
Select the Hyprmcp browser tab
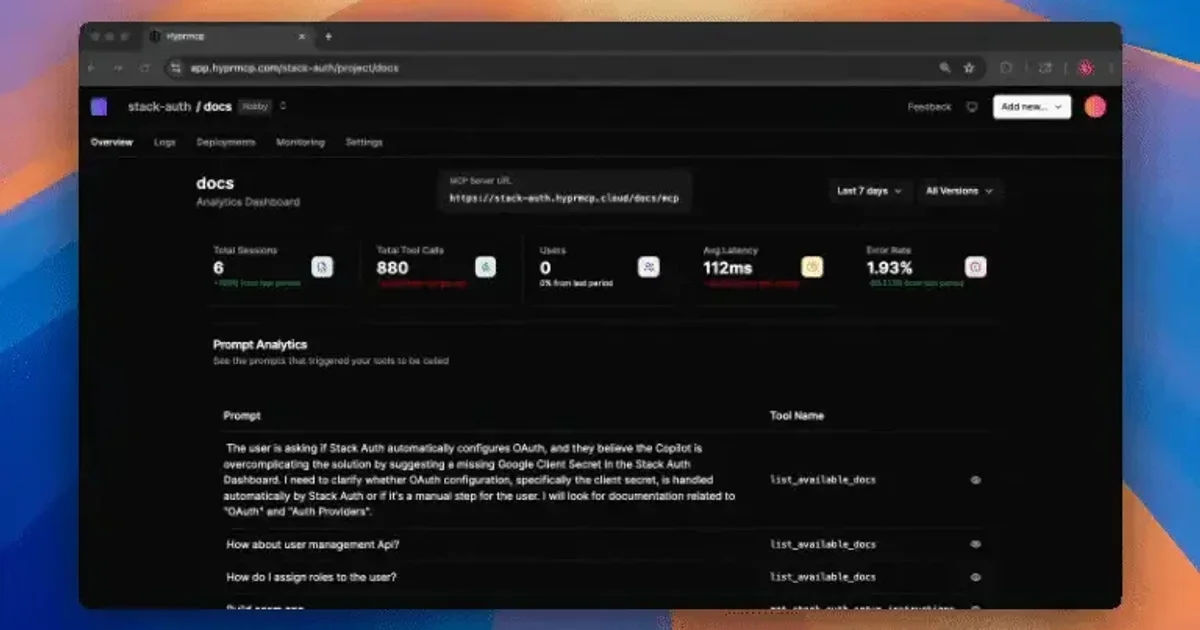tap(227, 36)
